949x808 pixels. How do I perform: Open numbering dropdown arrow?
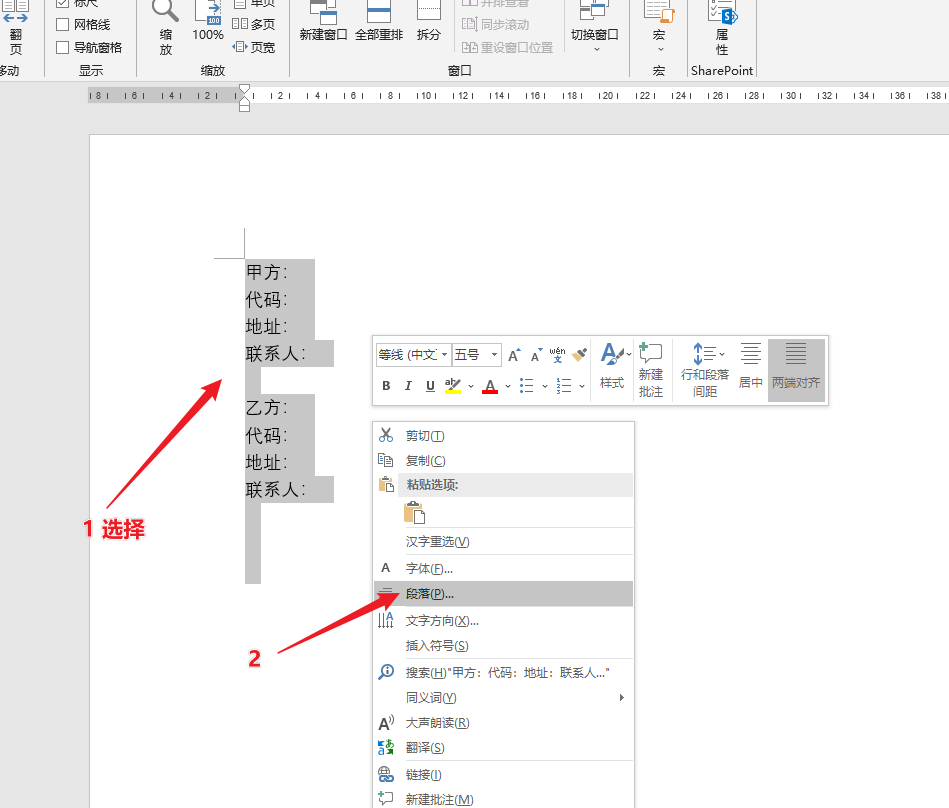(582, 386)
